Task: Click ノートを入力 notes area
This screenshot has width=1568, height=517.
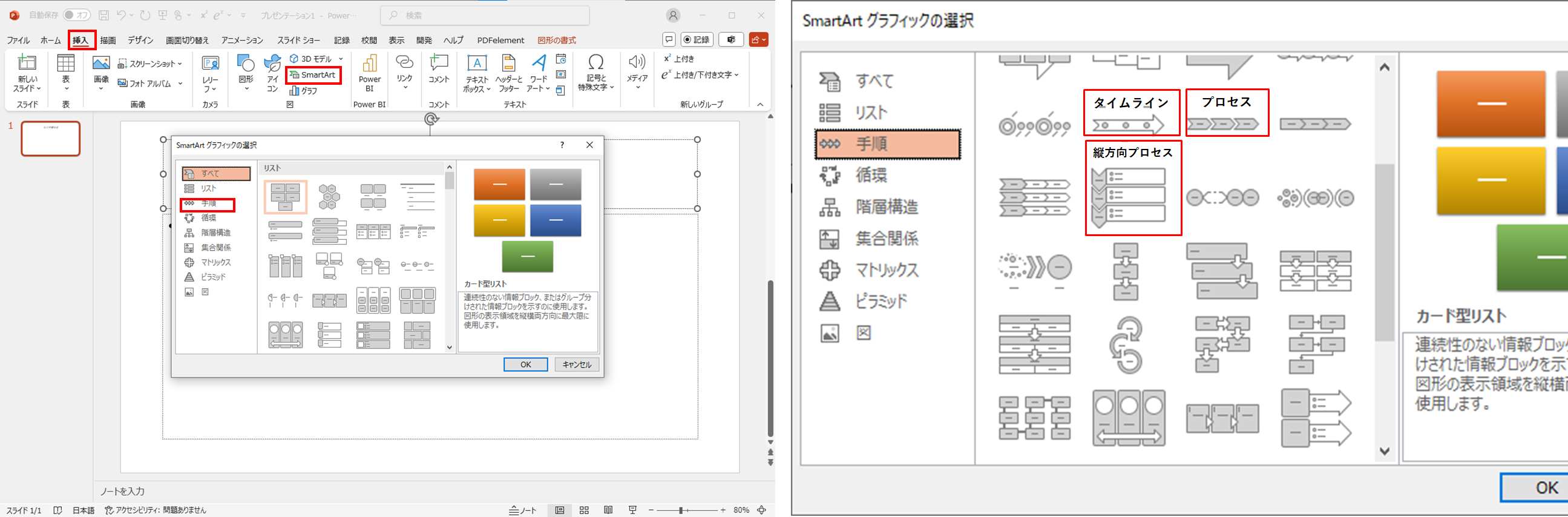Action: 122,491
